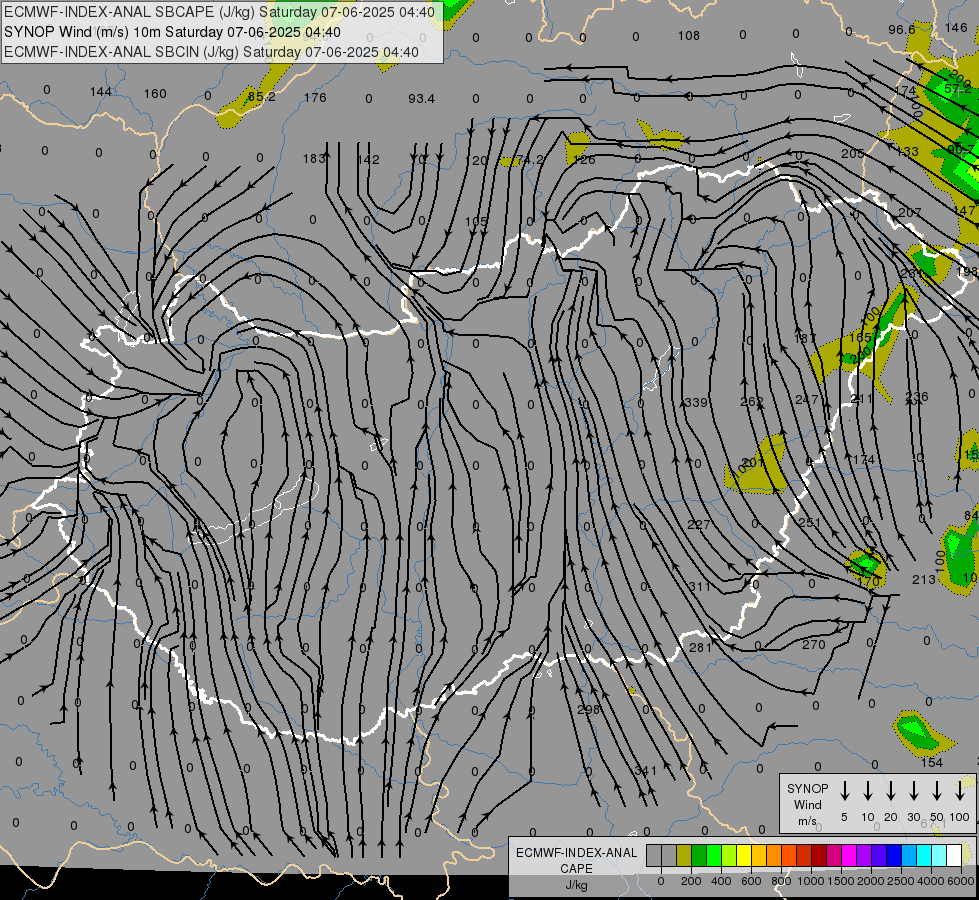This screenshot has width=979, height=900.
Task: Click the map value 160
Action: click(x=155, y=94)
